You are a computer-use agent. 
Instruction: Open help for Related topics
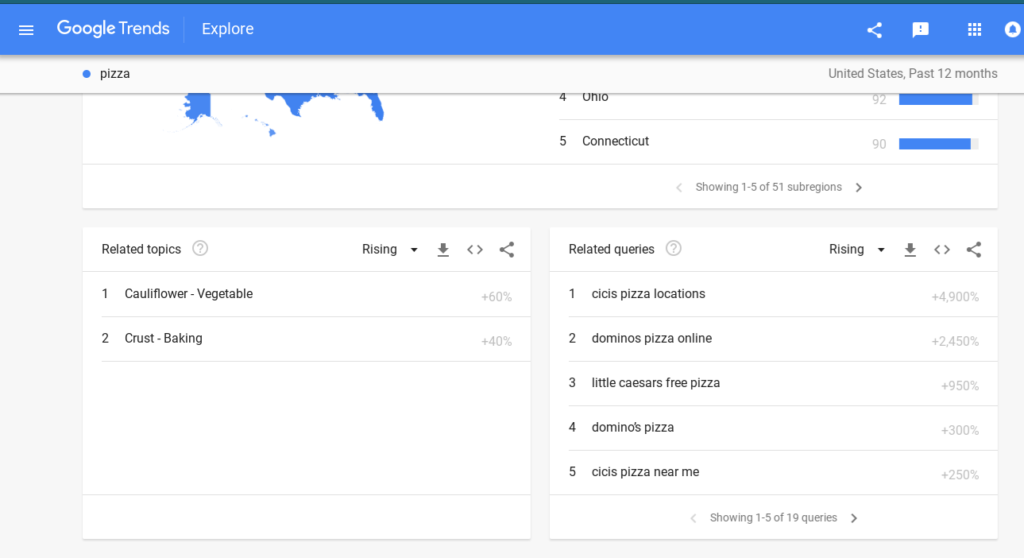(200, 248)
